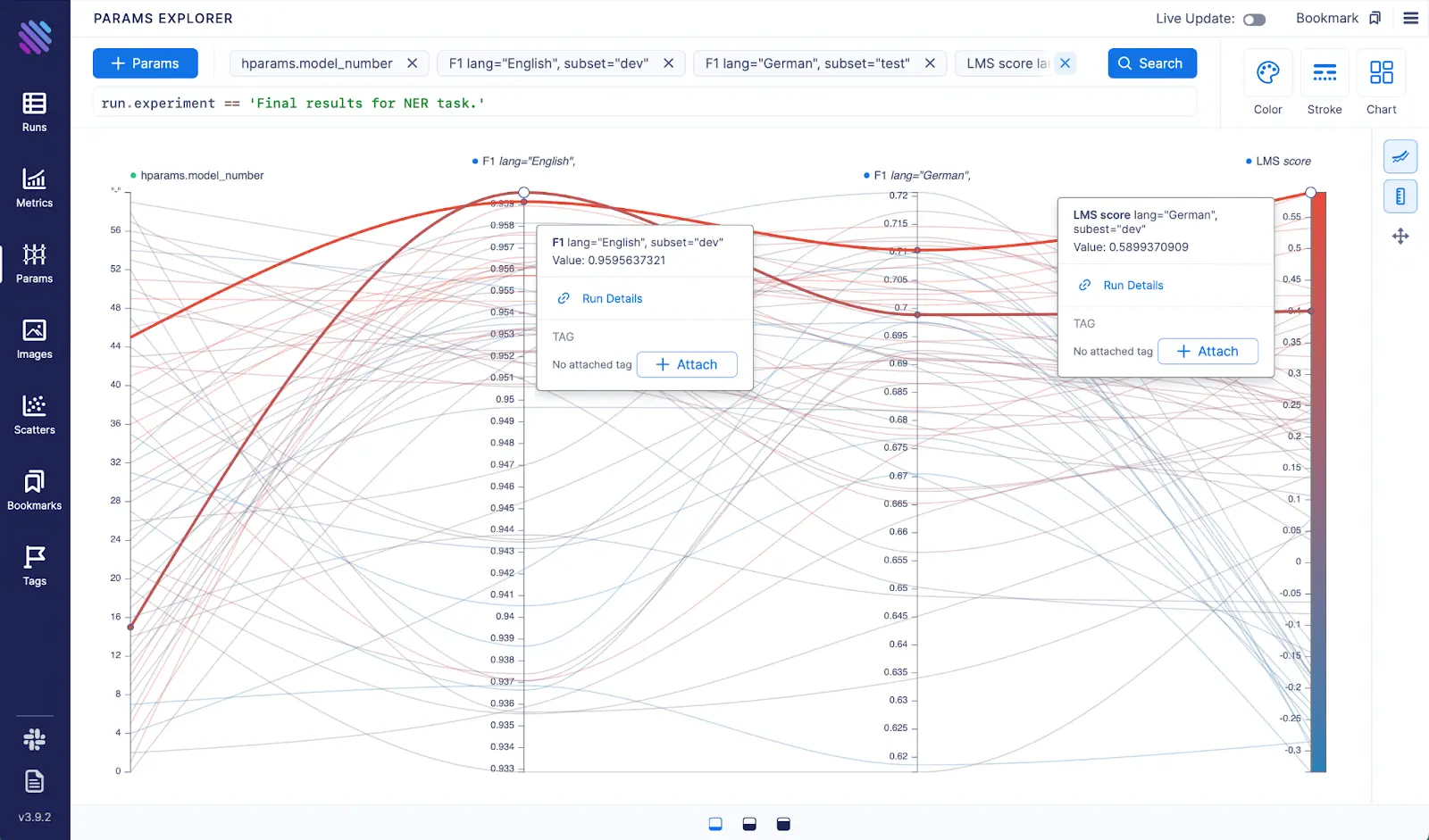Image resolution: width=1429 pixels, height=840 pixels.
Task: Select the first bottom panel layout icon
Action: point(715,824)
